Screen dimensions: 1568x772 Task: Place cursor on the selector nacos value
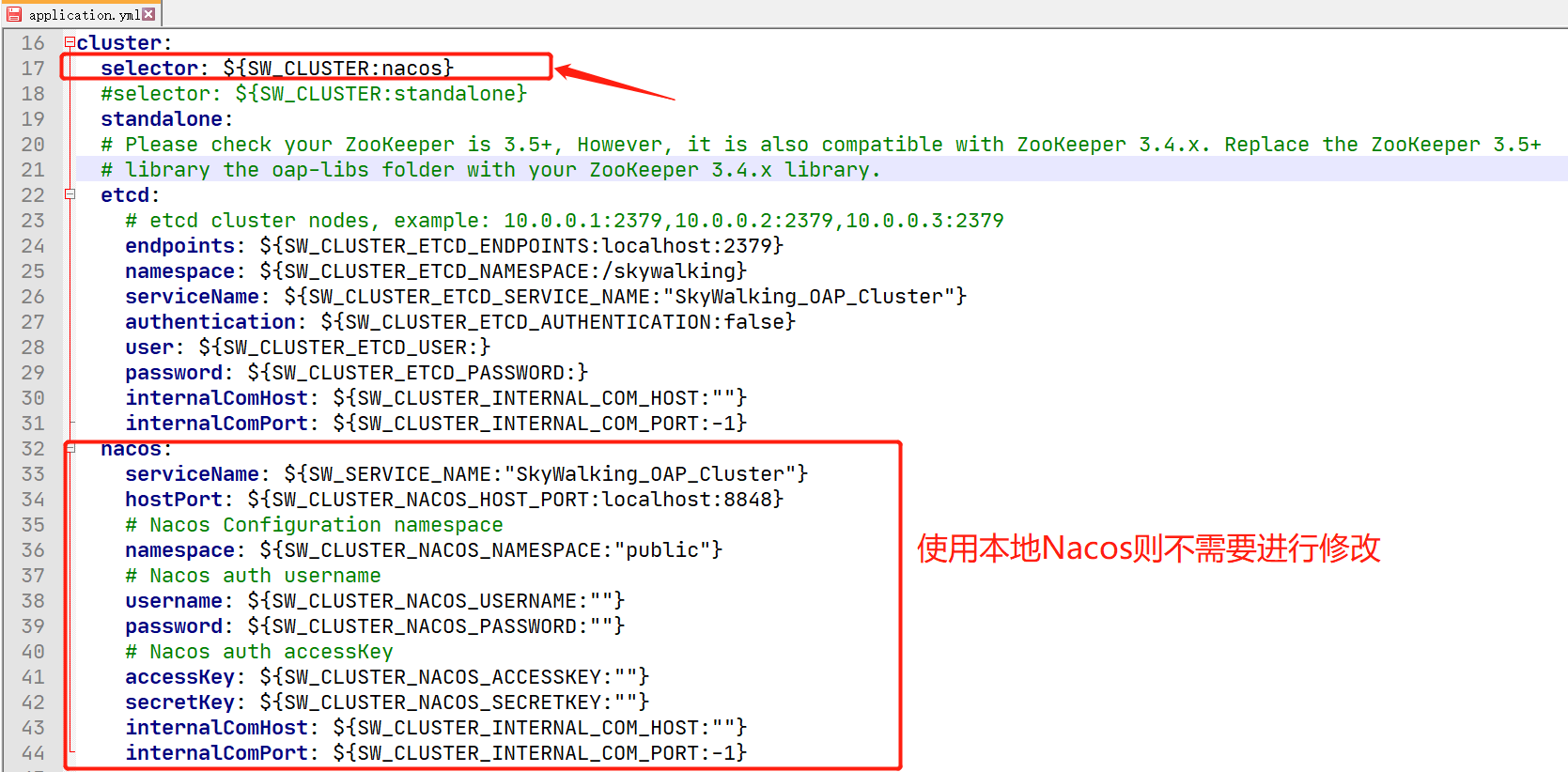(x=411, y=69)
